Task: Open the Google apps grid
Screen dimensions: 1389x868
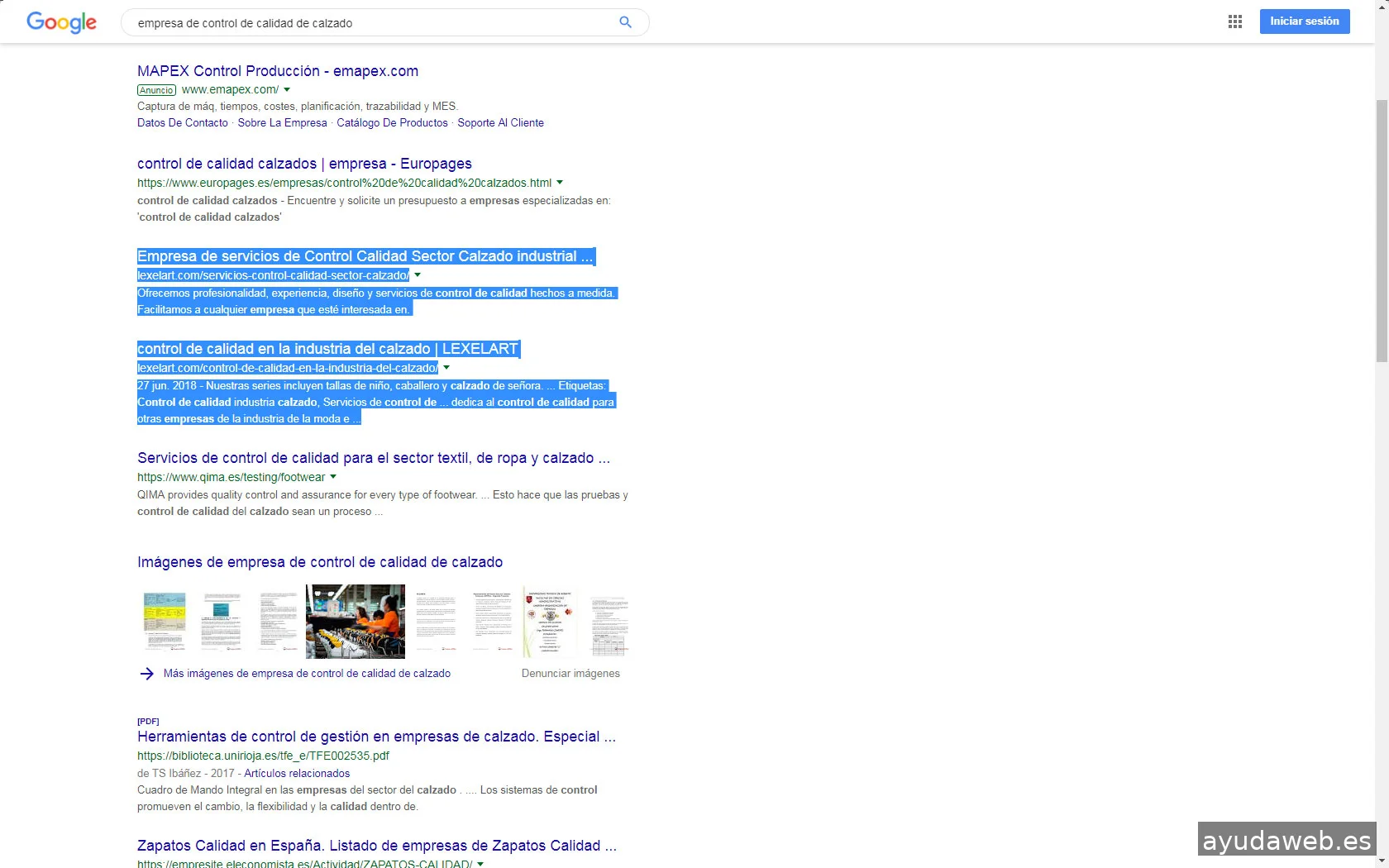Action: pyautogui.click(x=1234, y=21)
